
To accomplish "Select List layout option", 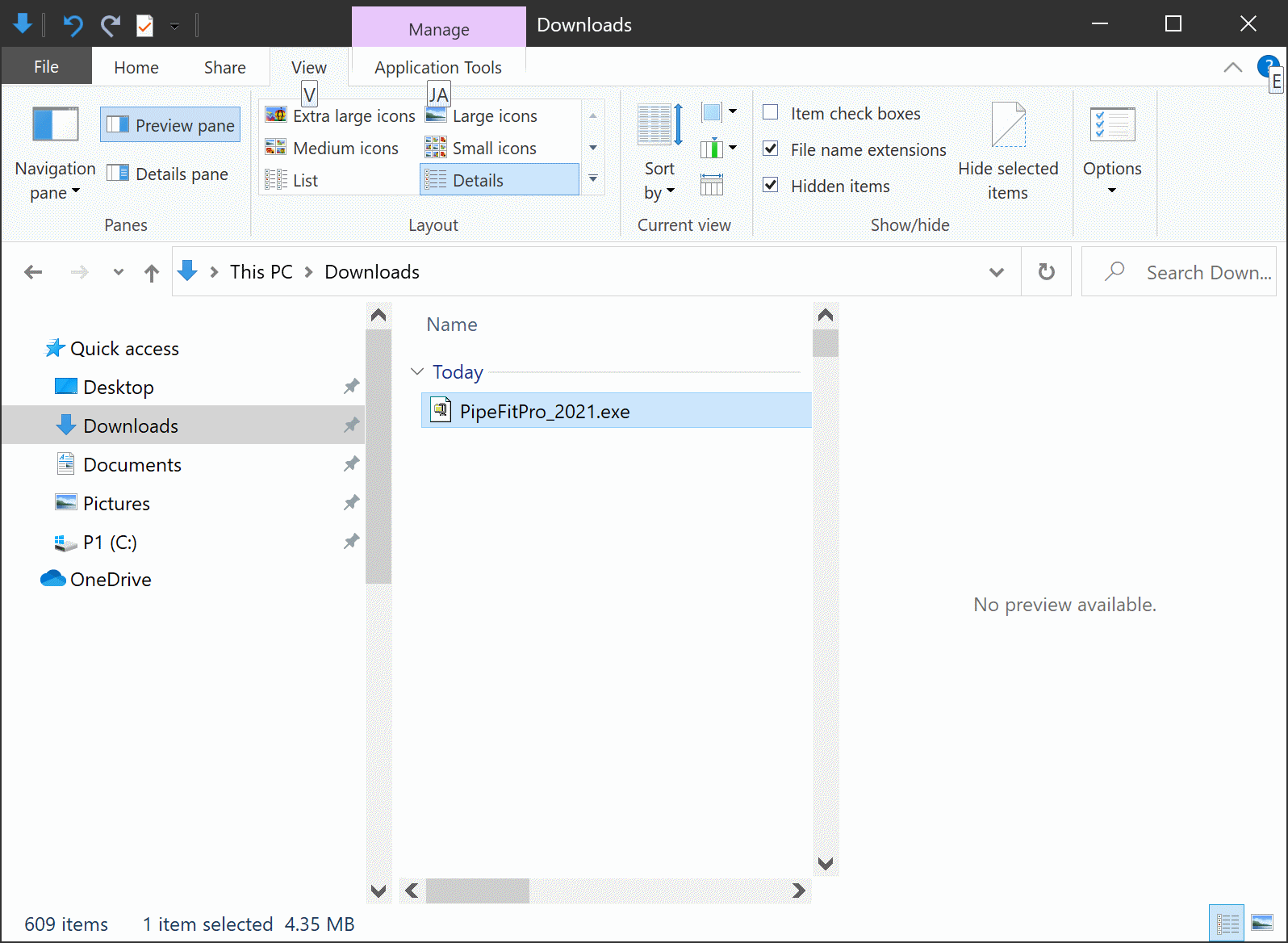I will pos(292,180).
